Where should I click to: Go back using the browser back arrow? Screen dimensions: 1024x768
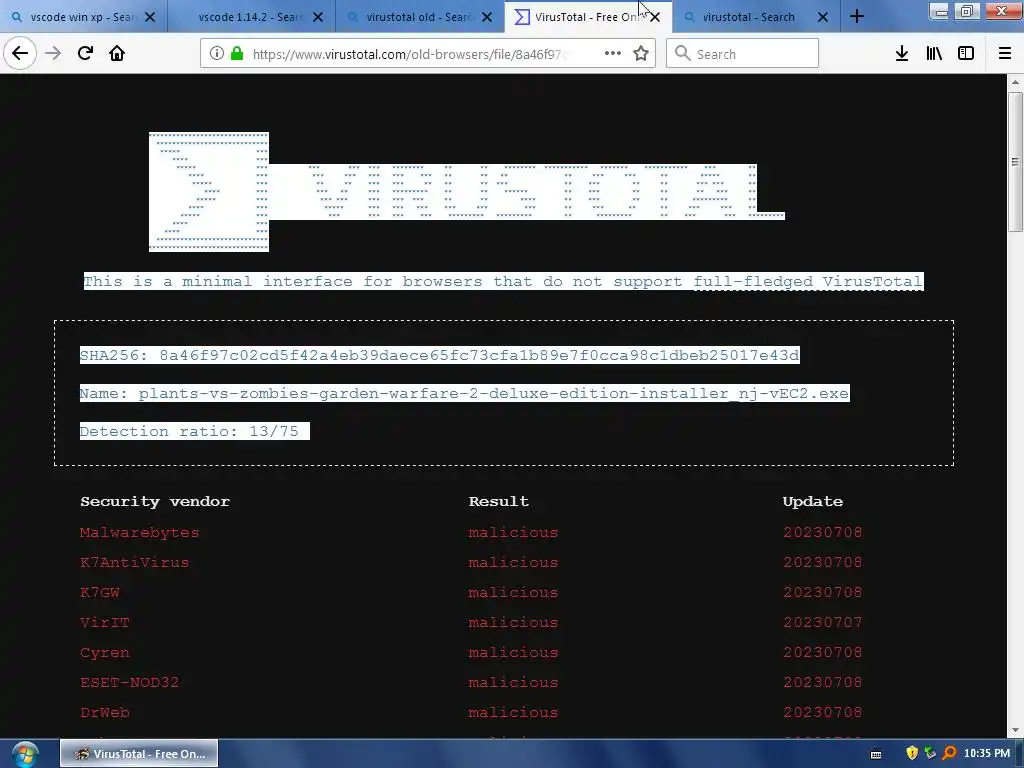pos(20,53)
